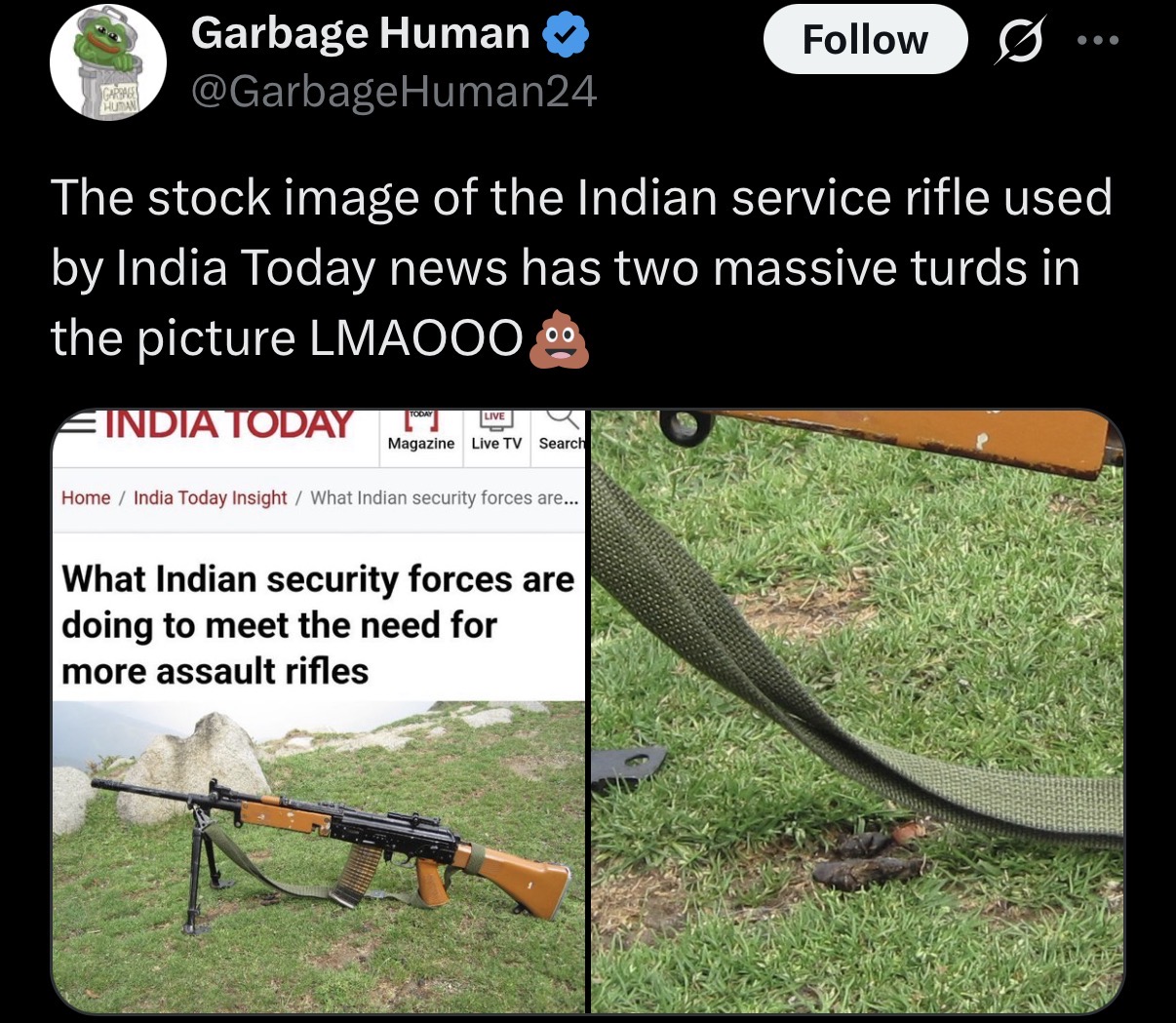Click the blue verified badge
The height and width of the screenshot is (1023, 1176).
coord(566,35)
